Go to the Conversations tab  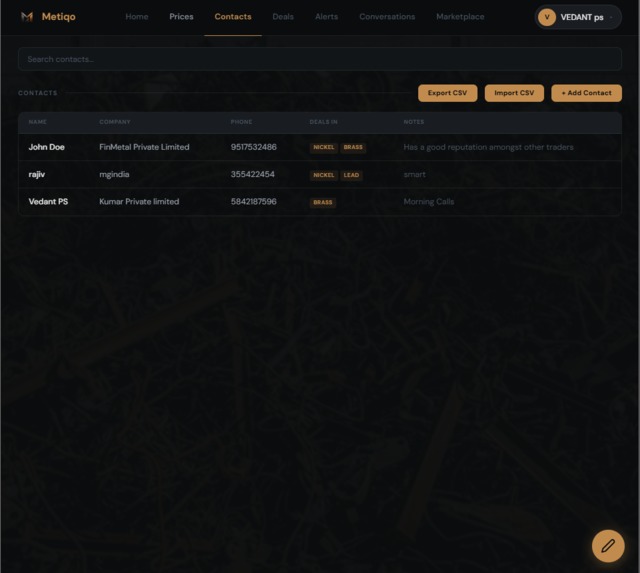tap(387, 17)
